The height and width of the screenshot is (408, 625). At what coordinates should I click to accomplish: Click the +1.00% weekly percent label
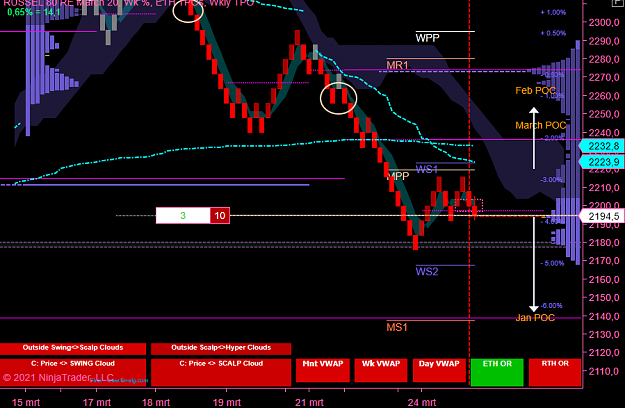[x=553, y=13]
